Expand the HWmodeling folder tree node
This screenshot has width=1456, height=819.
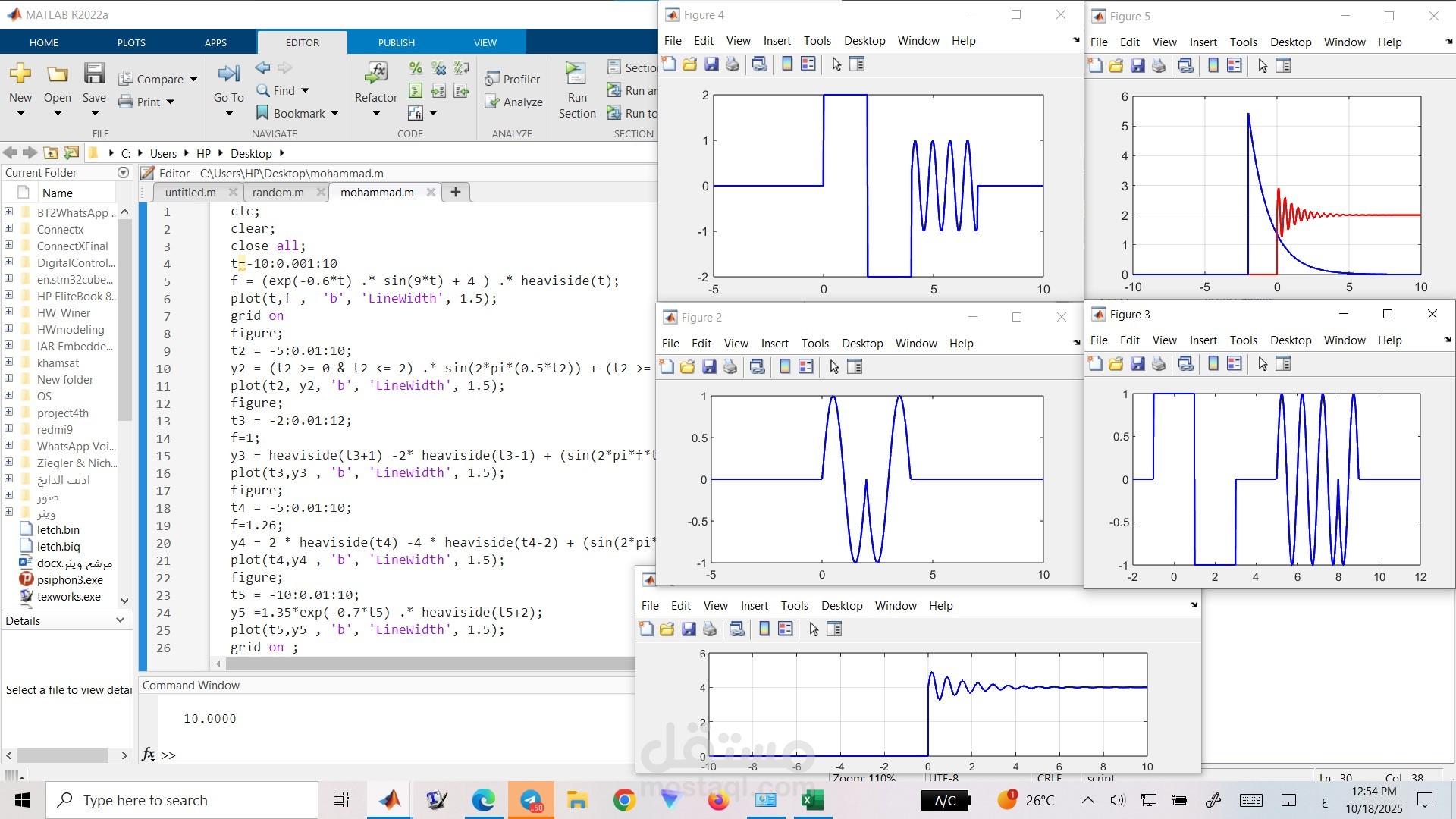pos(8,329)
